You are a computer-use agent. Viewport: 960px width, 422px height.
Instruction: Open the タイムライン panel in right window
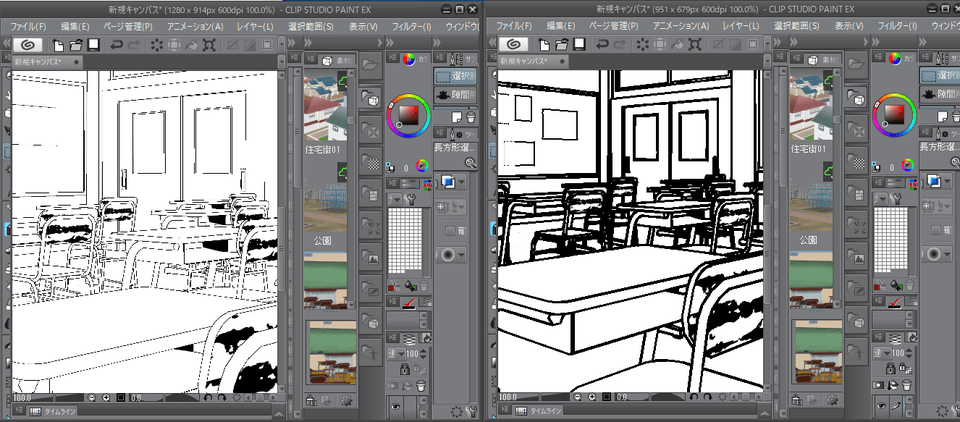545,411
